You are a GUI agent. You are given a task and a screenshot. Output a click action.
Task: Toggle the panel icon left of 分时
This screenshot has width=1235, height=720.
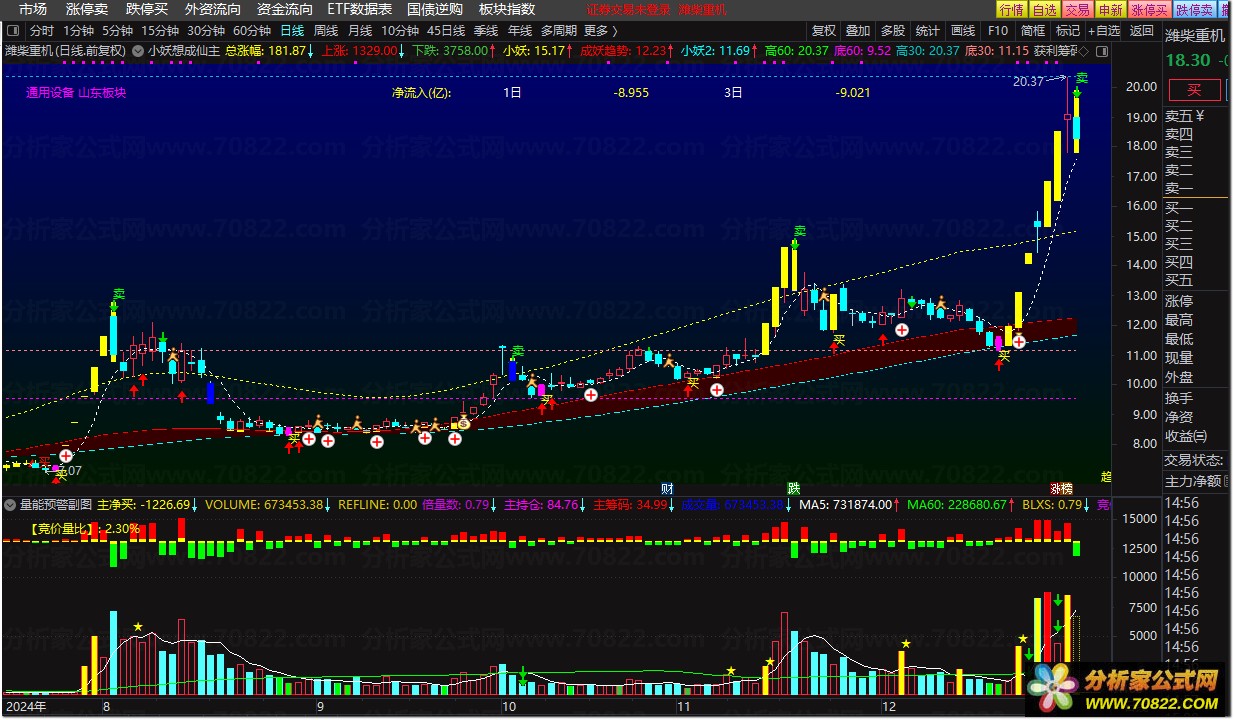coord(13,30)
